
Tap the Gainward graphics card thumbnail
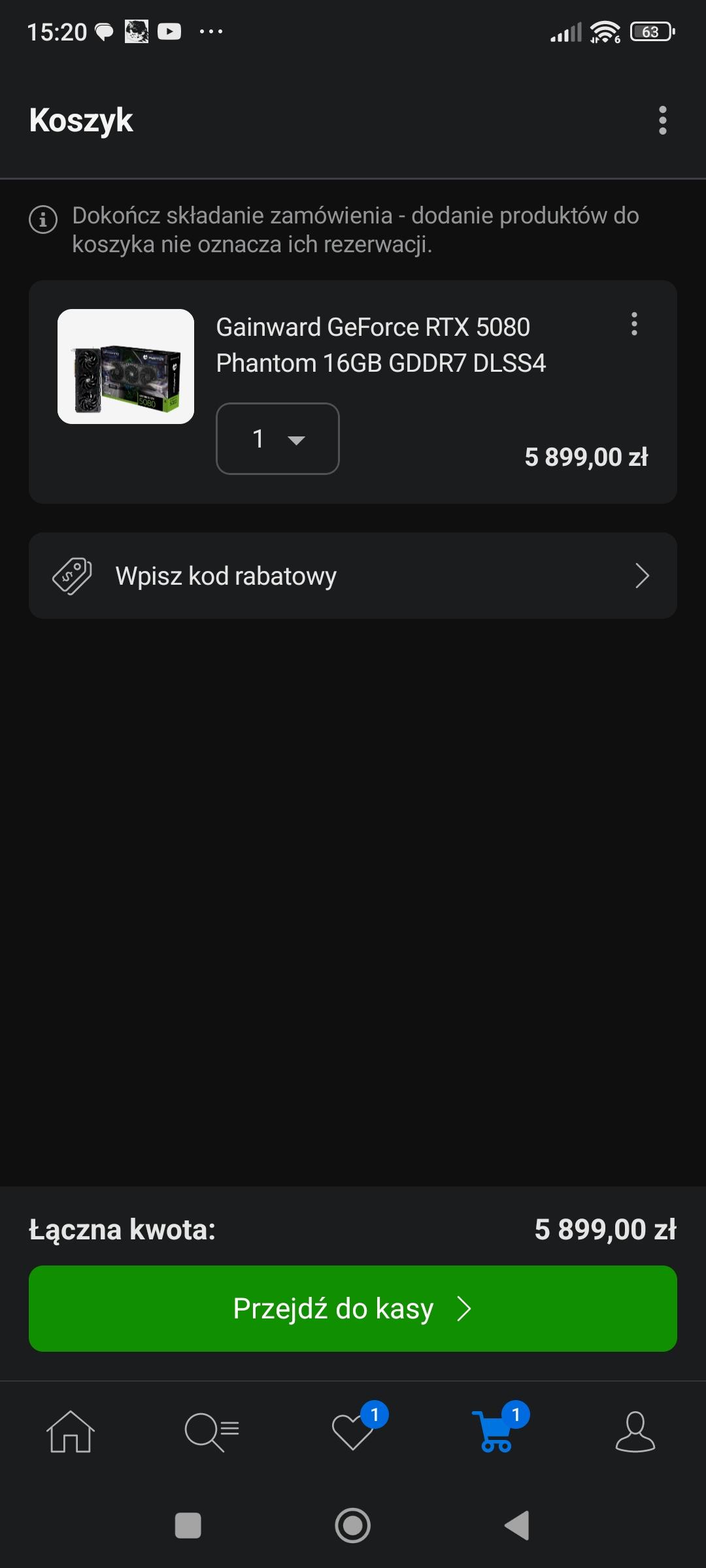(126, 367)
